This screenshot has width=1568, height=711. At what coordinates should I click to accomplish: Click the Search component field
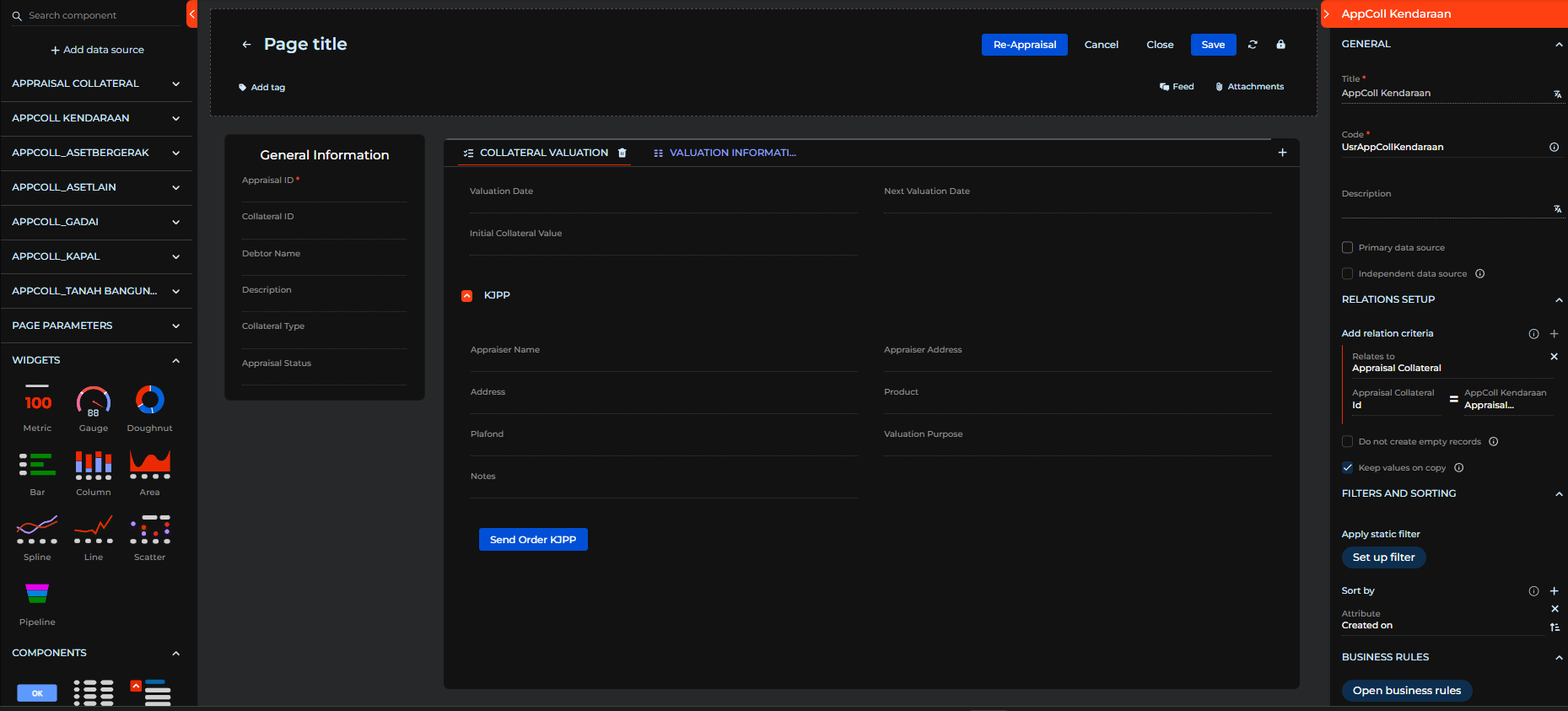[x=101, y=15]
